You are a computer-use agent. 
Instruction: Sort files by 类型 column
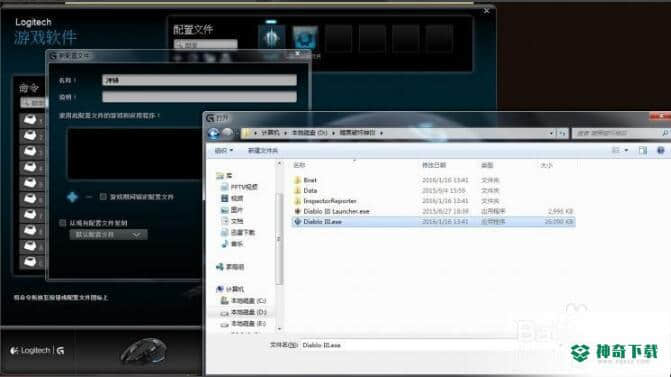coord(487,165)
